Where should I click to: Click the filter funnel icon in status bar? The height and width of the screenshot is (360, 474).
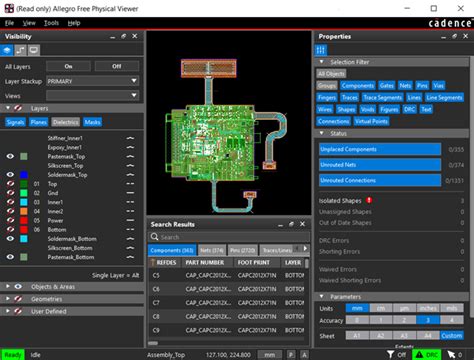[390, 354]
